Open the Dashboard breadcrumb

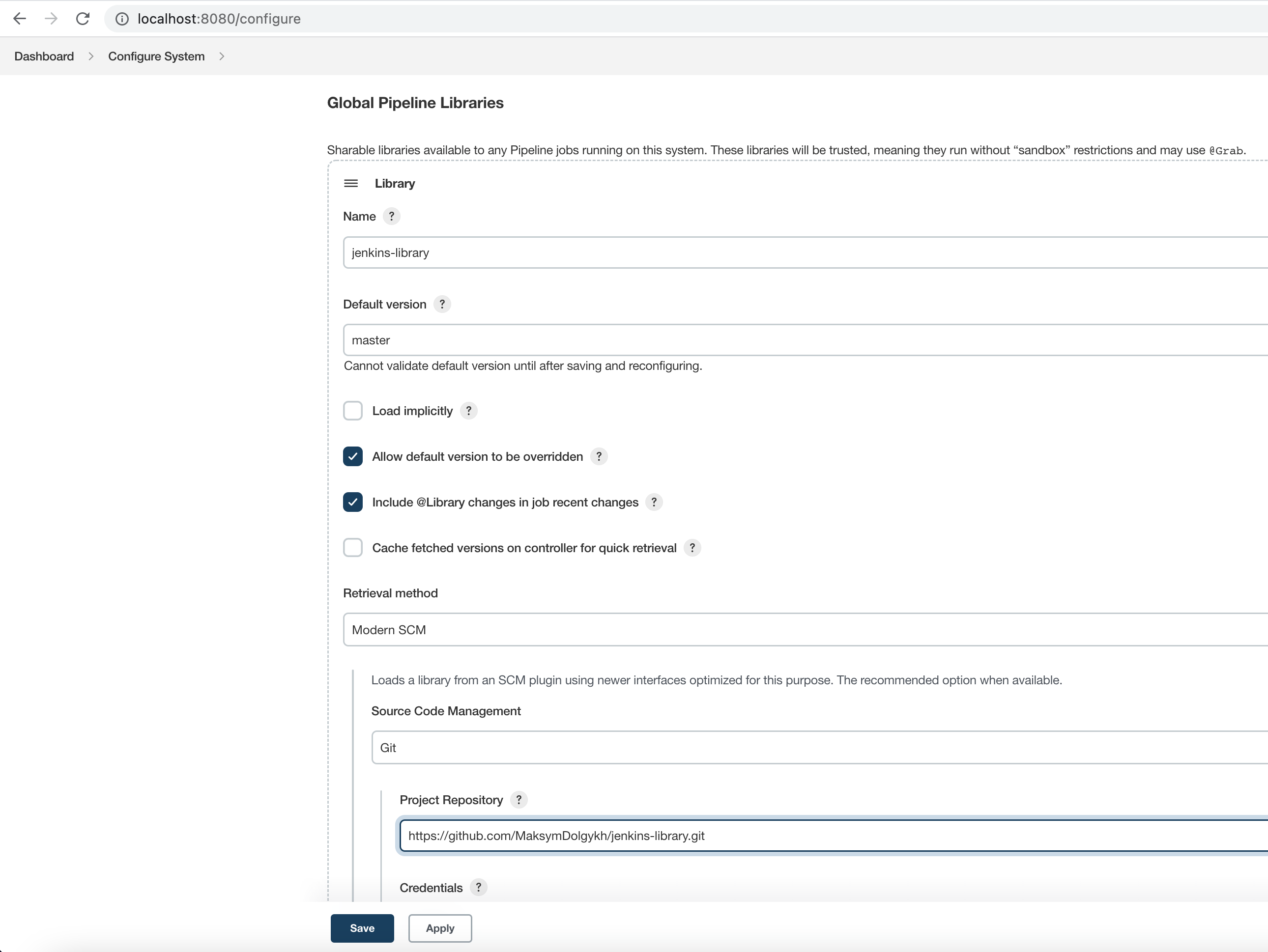click(44, 56)
